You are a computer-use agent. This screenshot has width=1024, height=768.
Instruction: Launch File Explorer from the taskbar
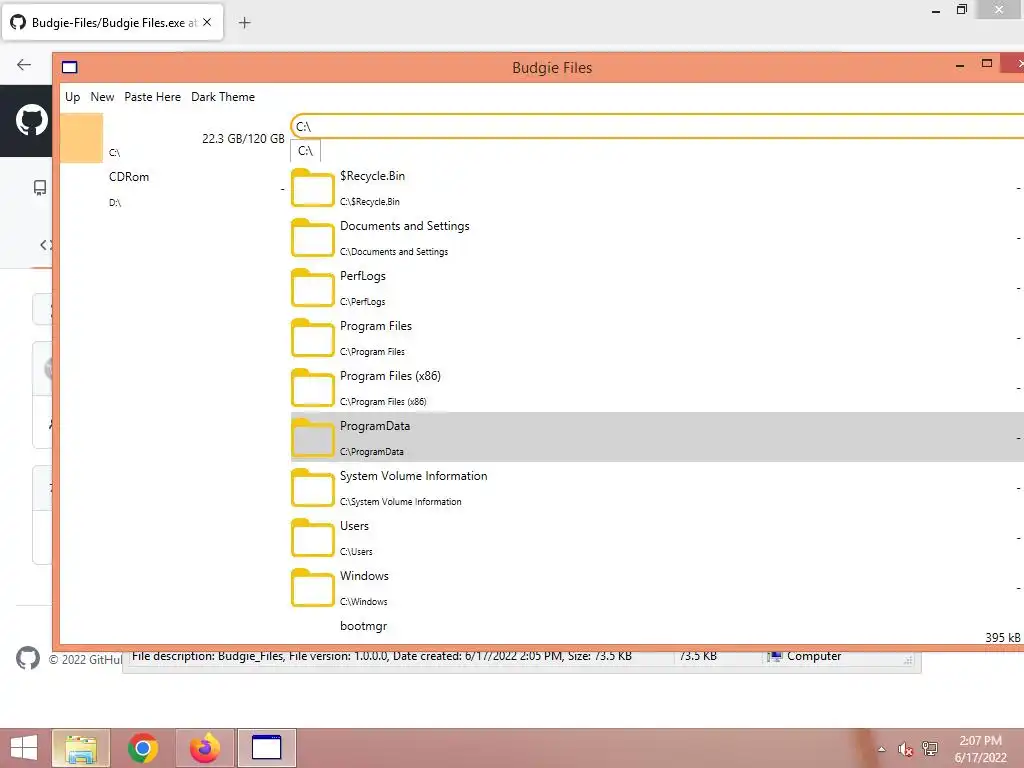[x=81, y=748]
